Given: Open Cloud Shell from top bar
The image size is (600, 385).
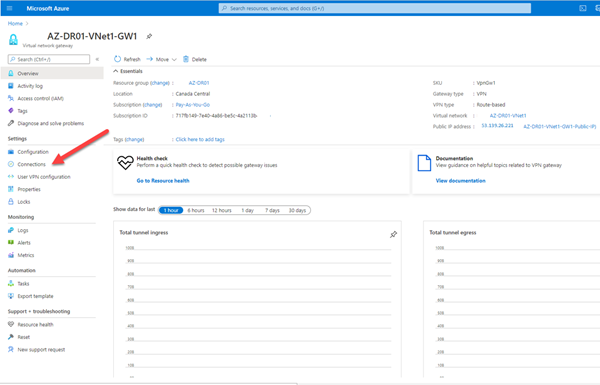Looking at the screenshot, I should (x=583, y=8).
